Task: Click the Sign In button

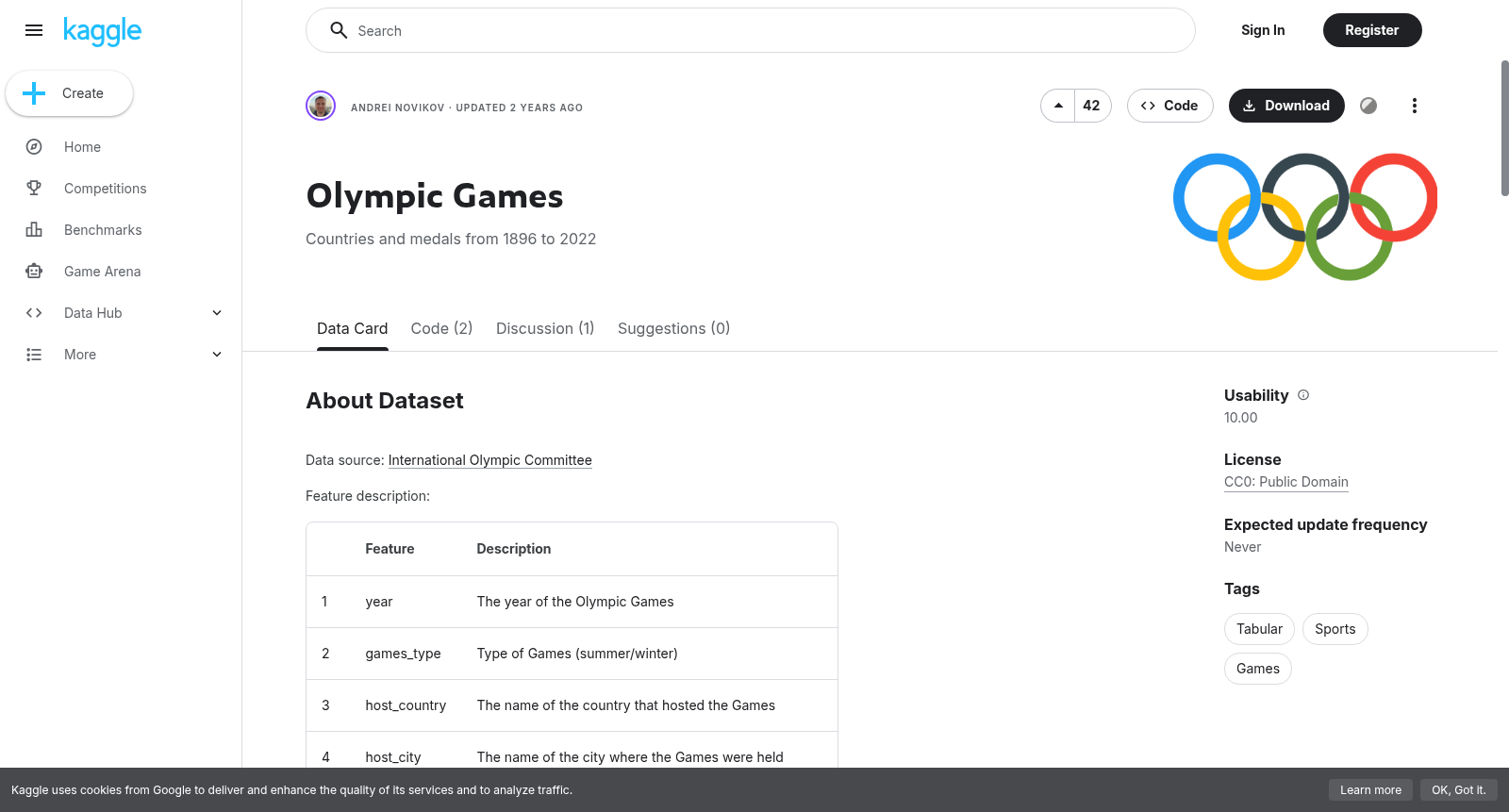Action: 1263,30
